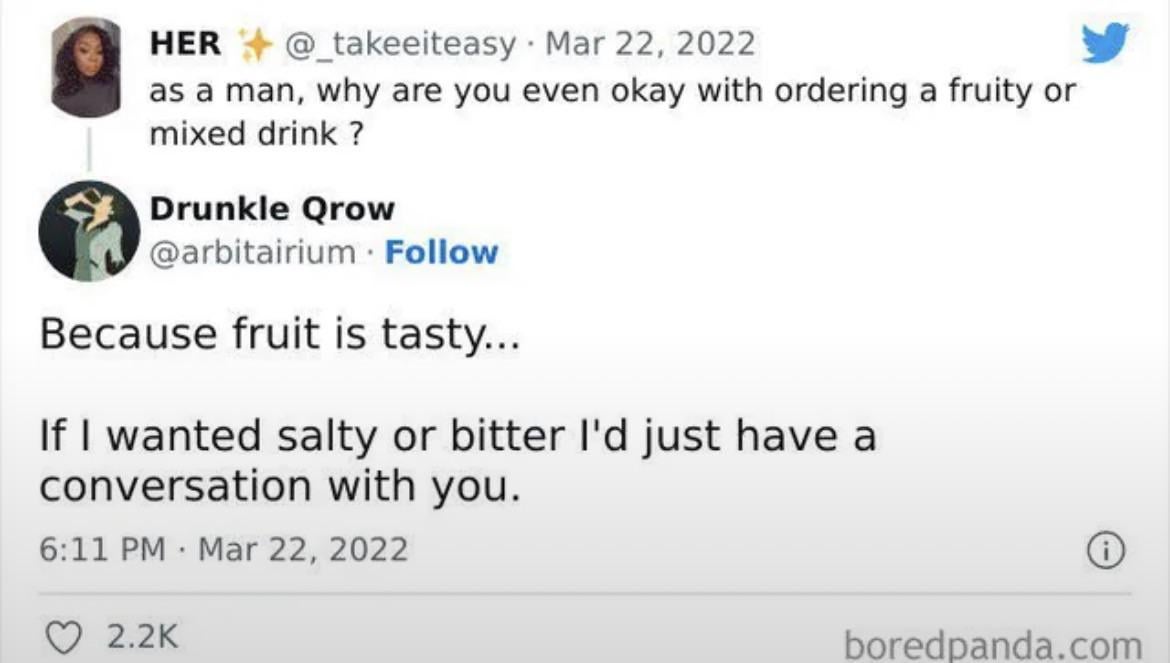This screenshot has height=663, width=1170.
Task: Click the "If I wanted salty or bitter" paragraph
Action: (457, 461)
